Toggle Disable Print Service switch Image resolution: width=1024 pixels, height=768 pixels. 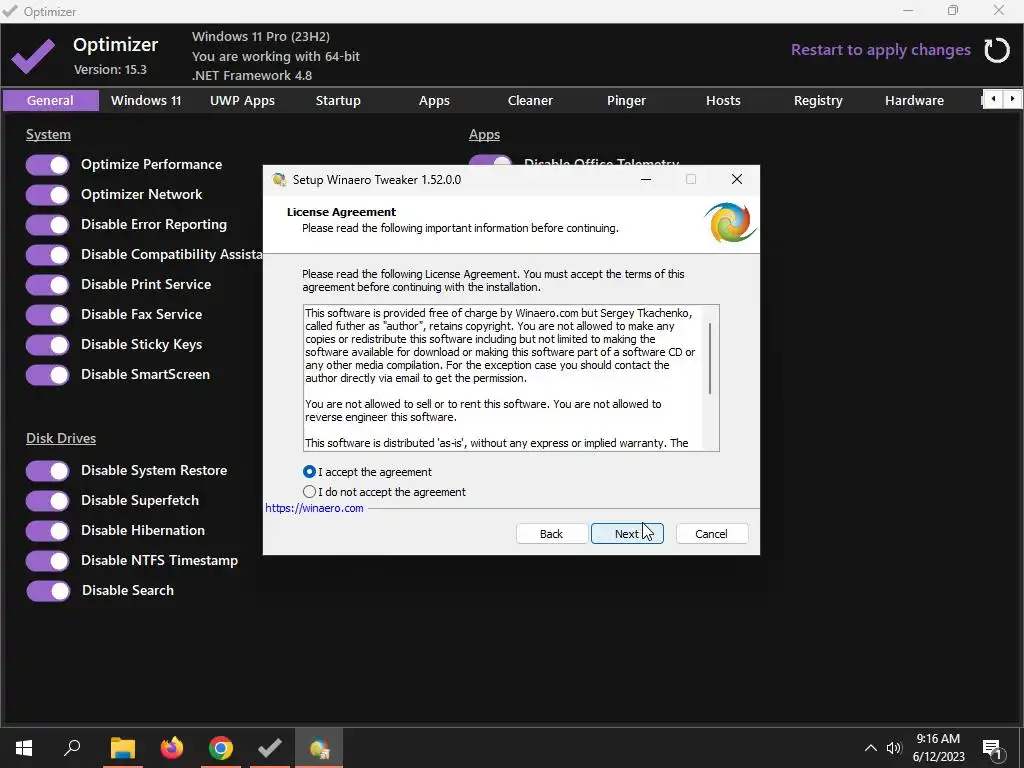point(47,285)
